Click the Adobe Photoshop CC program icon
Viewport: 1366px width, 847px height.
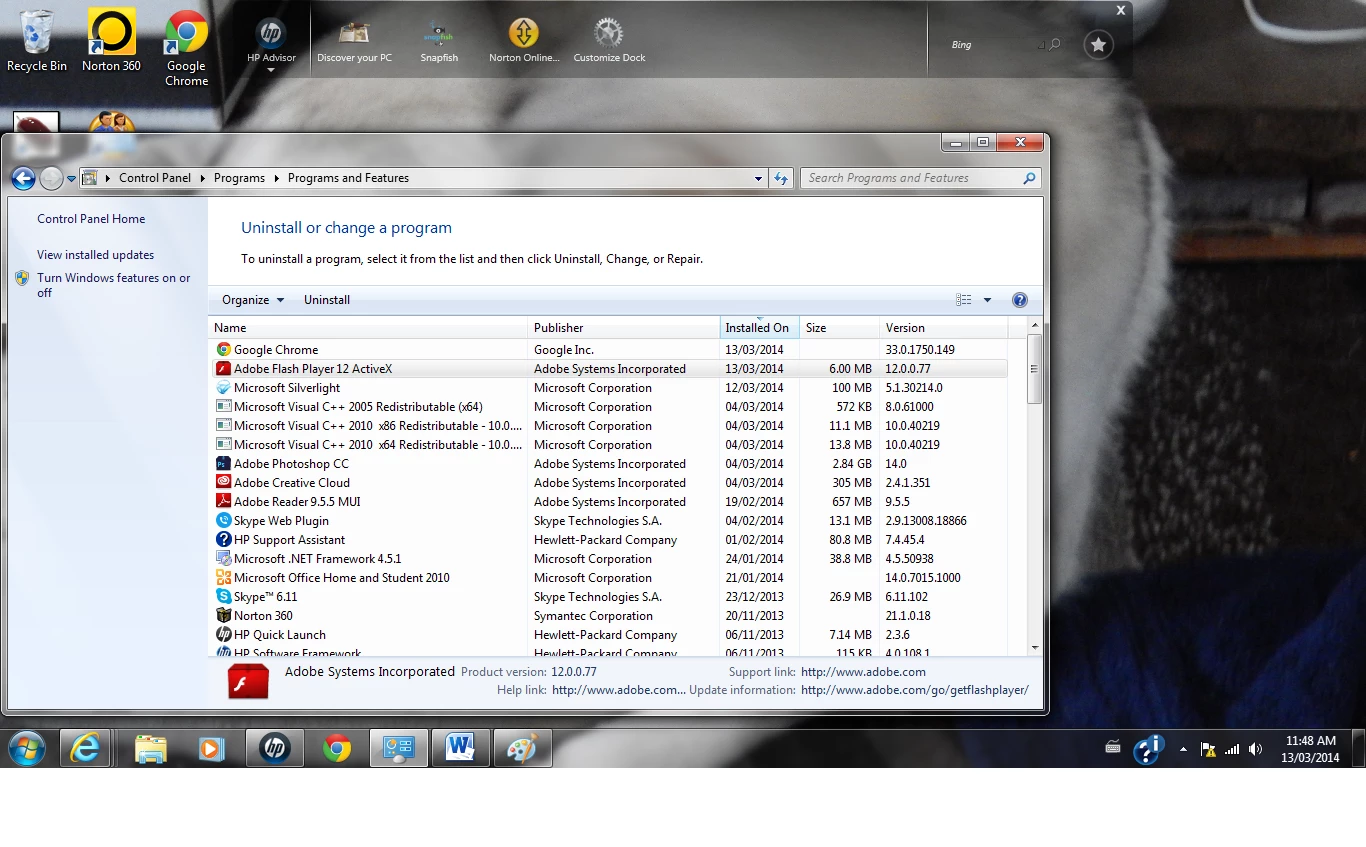(x=224, y=464)
